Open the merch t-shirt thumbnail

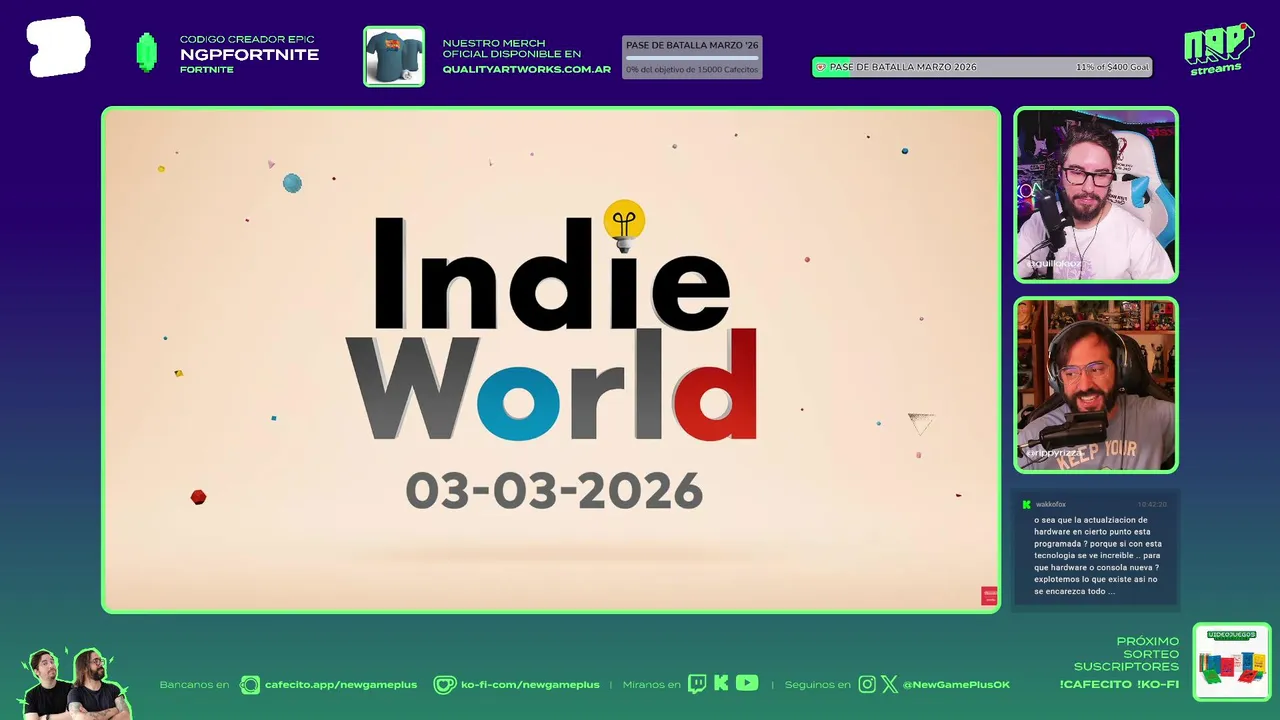coord(394,56)
